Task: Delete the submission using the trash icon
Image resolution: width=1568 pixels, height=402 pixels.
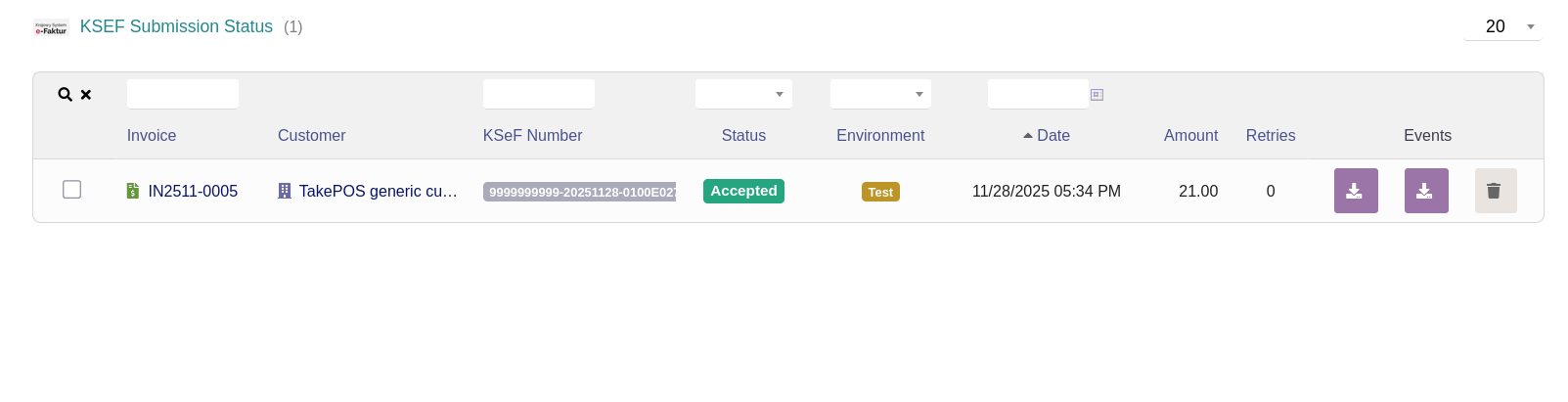Action: click(x=1495, y=191)
